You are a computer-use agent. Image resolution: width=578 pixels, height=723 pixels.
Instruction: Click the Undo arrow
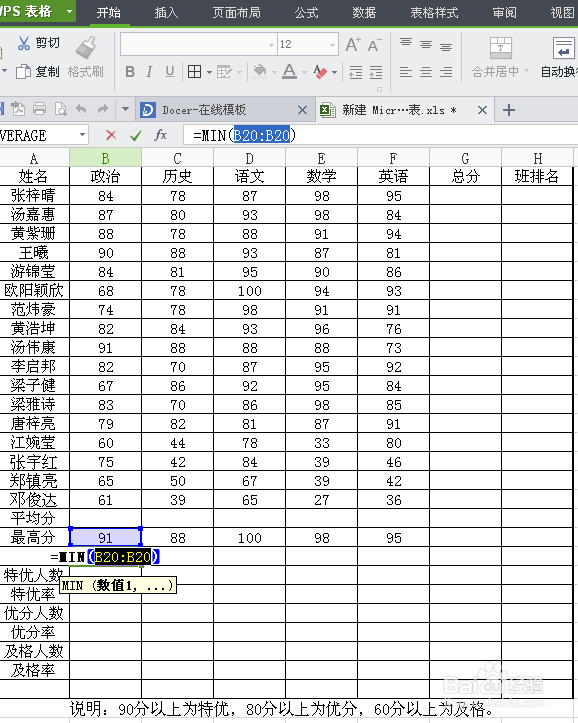coord(81,109)
